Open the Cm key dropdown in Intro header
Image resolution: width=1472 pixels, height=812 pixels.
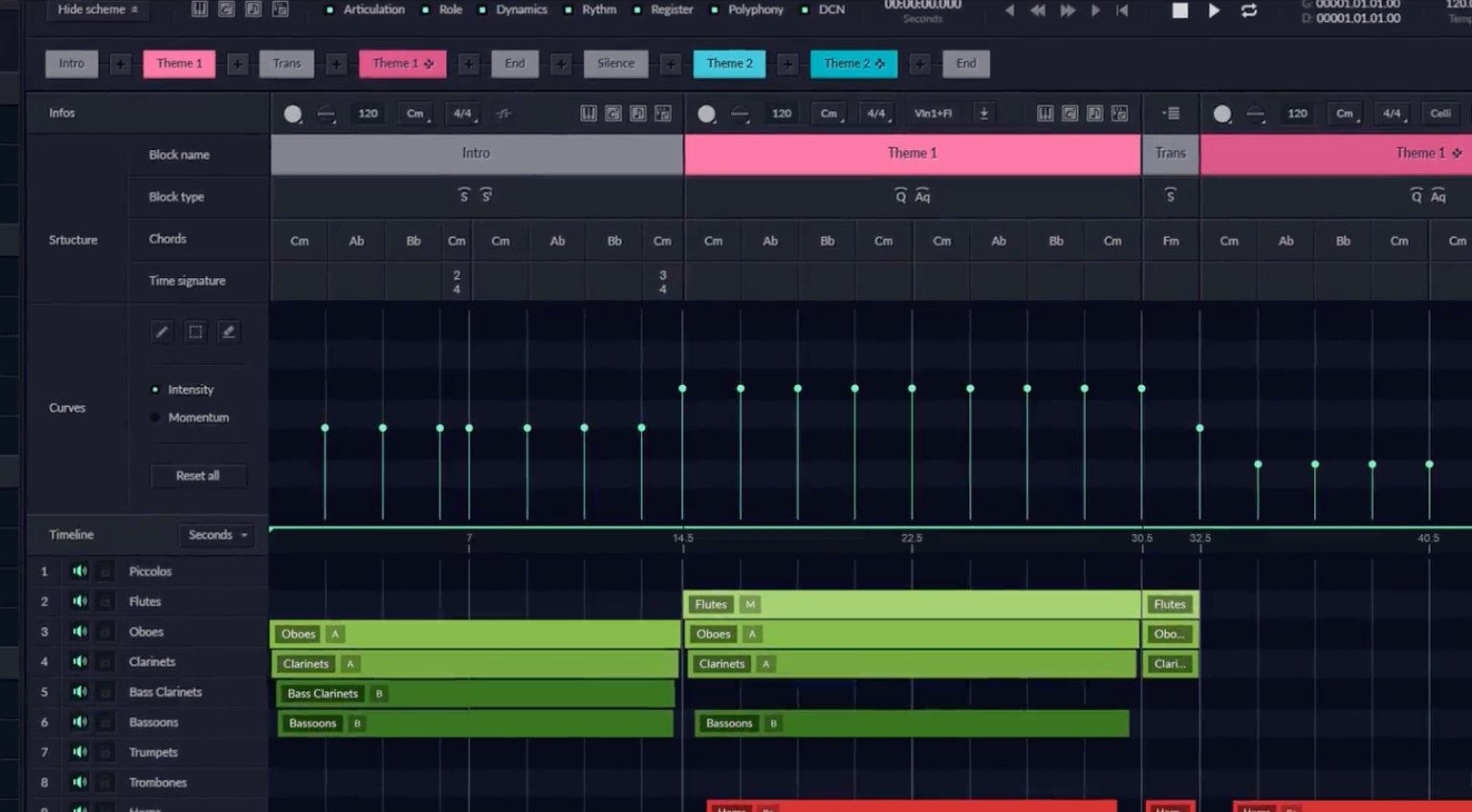pyautogui.click(x=416, y=114)
